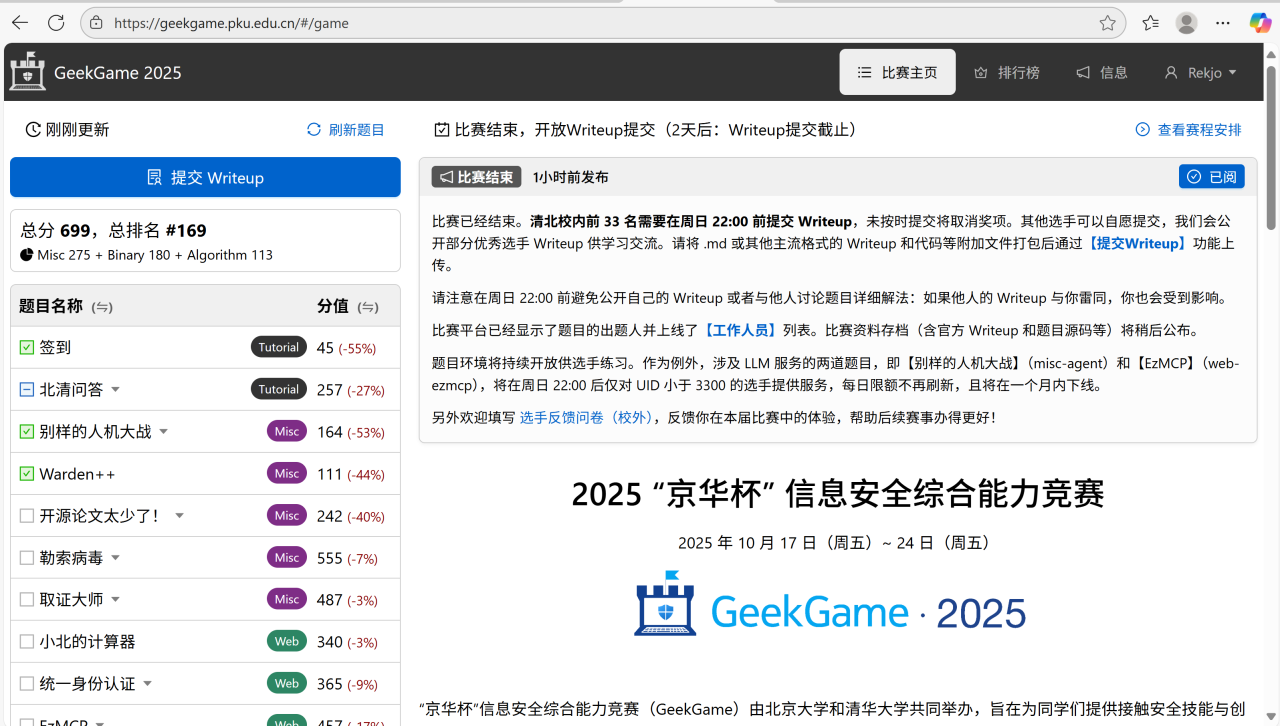
Task: Click the Misc tag on 开源论文太少了！ row
Action: pyautogui.click(x=287, y=515)
